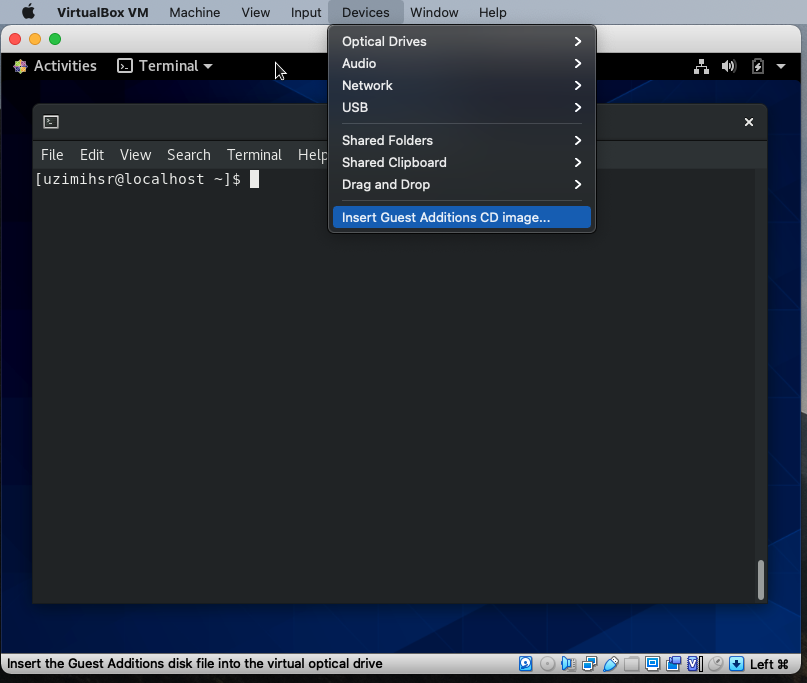807x683 pixels.
Task: Open the terminal's Terminal menu
Action: 254,155
